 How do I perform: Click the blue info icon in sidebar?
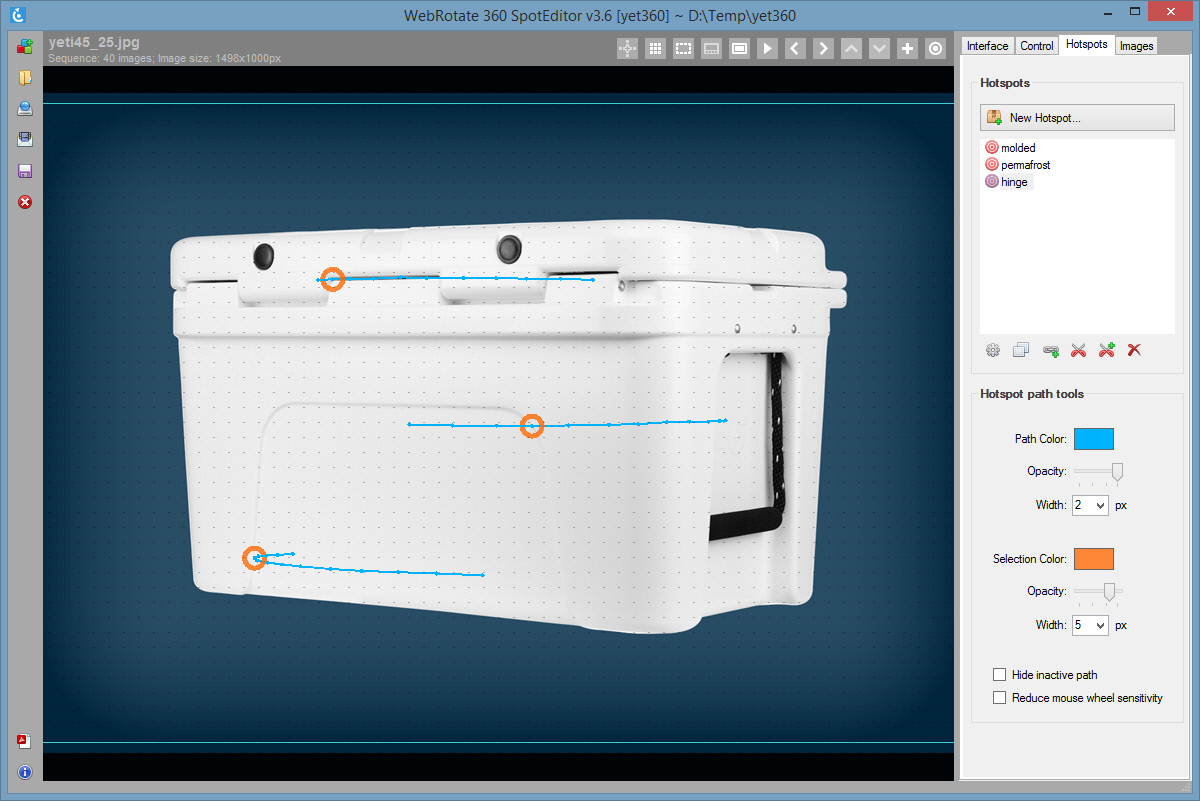point(25,772)
